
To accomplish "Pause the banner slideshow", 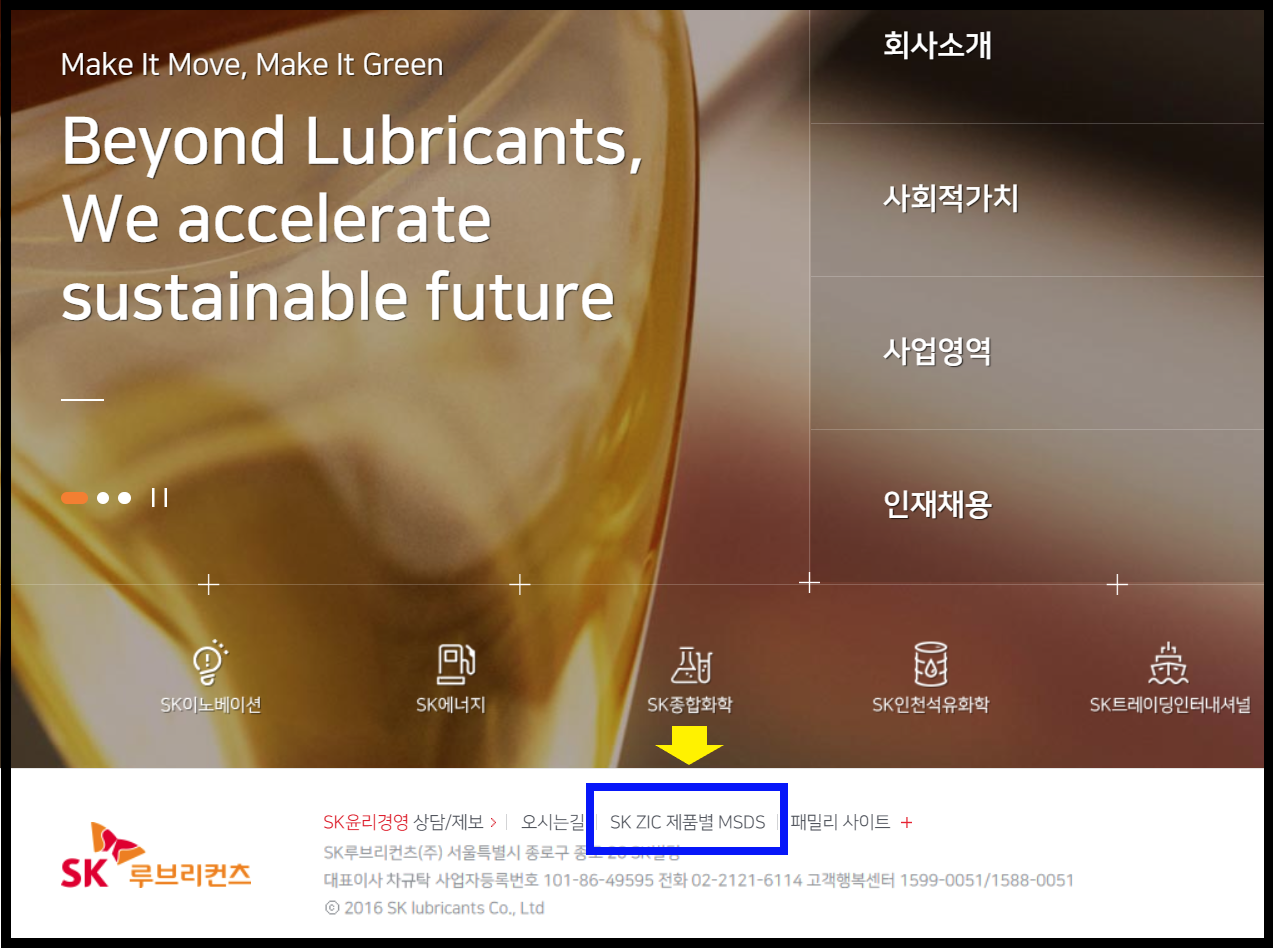I will pyautogui.click(x=159, y=497).
